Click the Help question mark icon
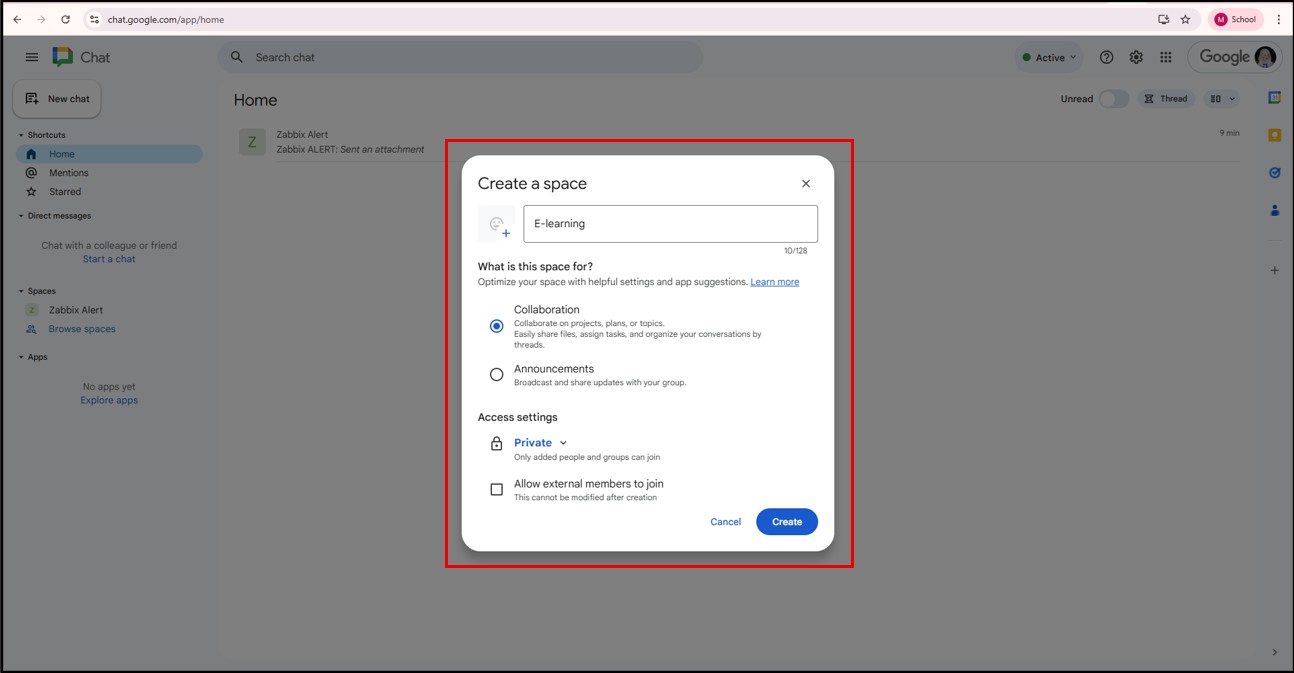 pyautogui.click(x=1106, y=58)
